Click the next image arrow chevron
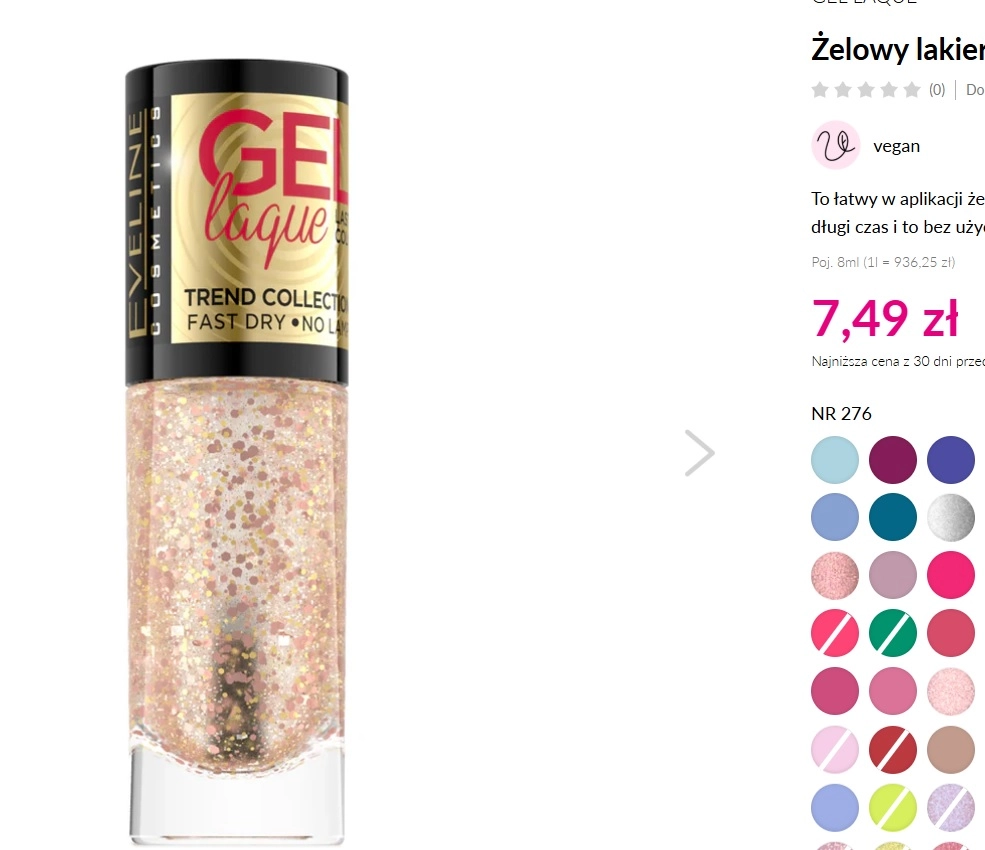The width and height of the screenshot is (985, 850). point(700,453)
